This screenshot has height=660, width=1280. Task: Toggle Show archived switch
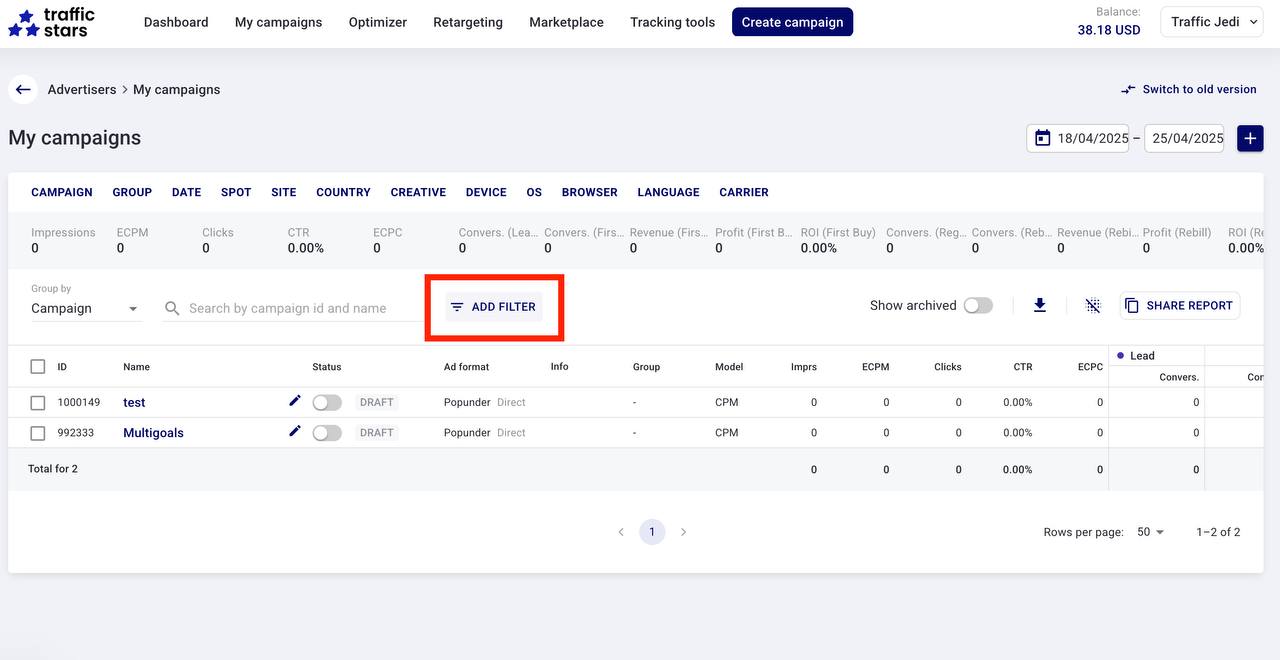[977, 306]
